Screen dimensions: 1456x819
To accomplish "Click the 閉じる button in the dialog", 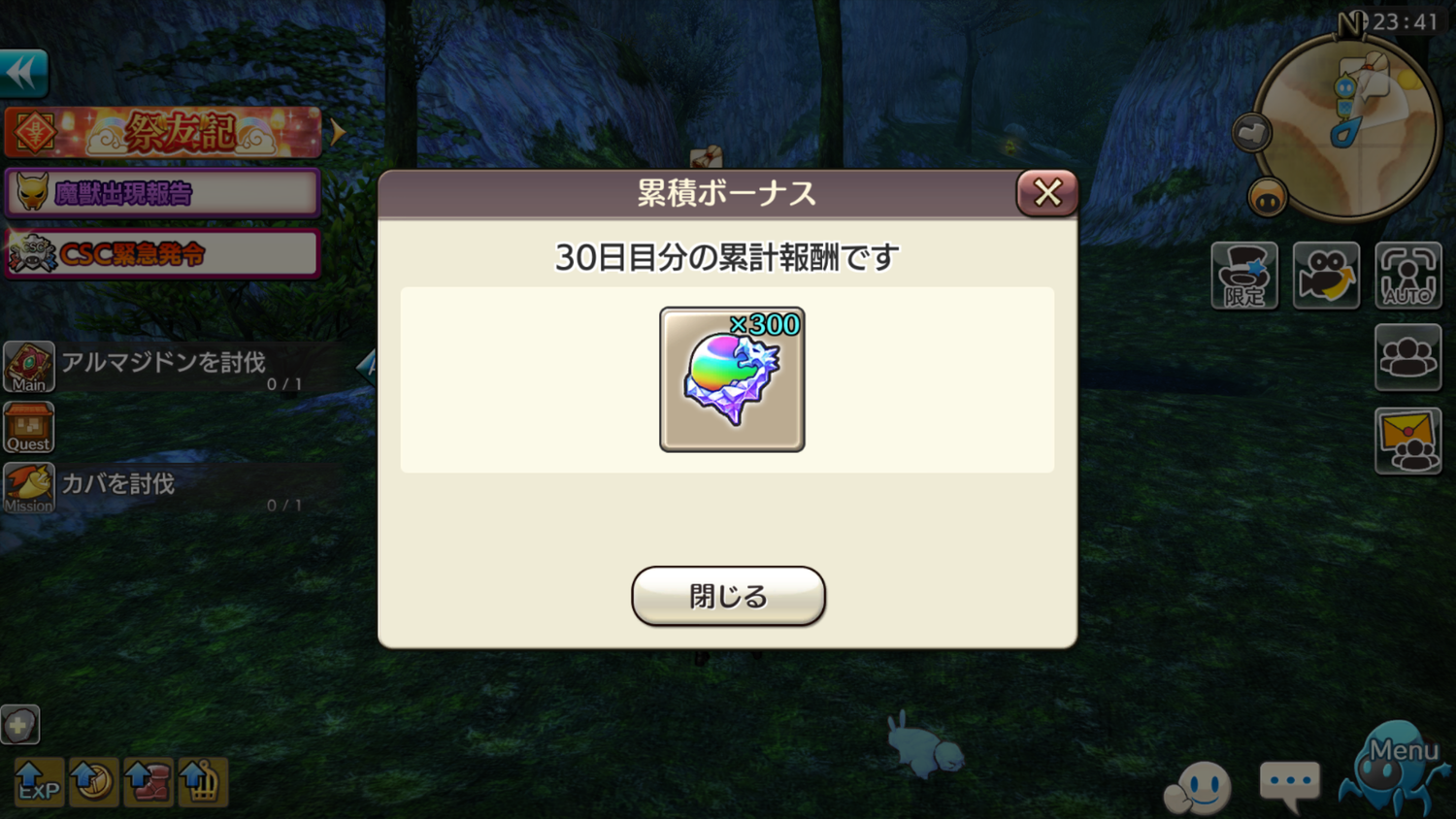I will pos(728,596).
